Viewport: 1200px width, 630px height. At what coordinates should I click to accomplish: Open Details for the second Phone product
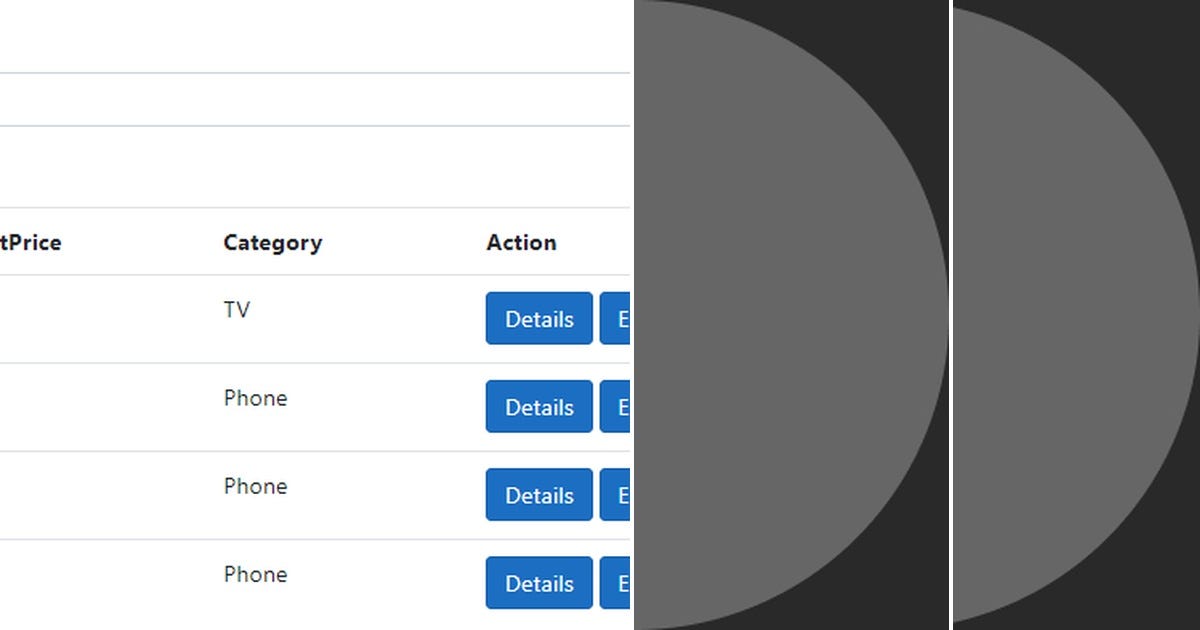click(539, 495)
